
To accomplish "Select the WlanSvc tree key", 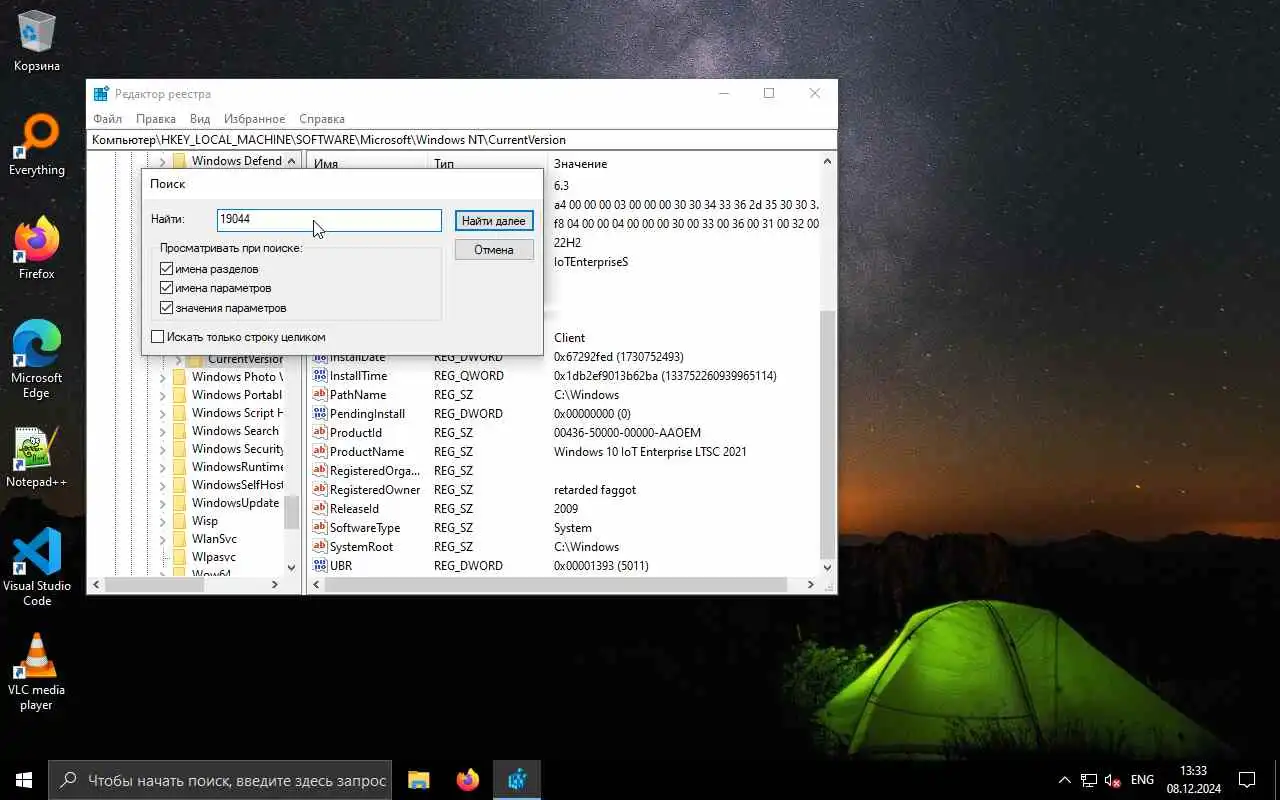I will (x=214, y=539).
